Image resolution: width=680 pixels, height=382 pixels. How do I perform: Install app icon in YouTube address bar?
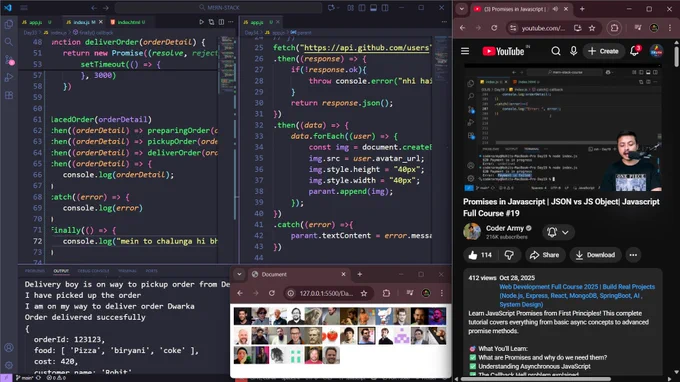577,28
